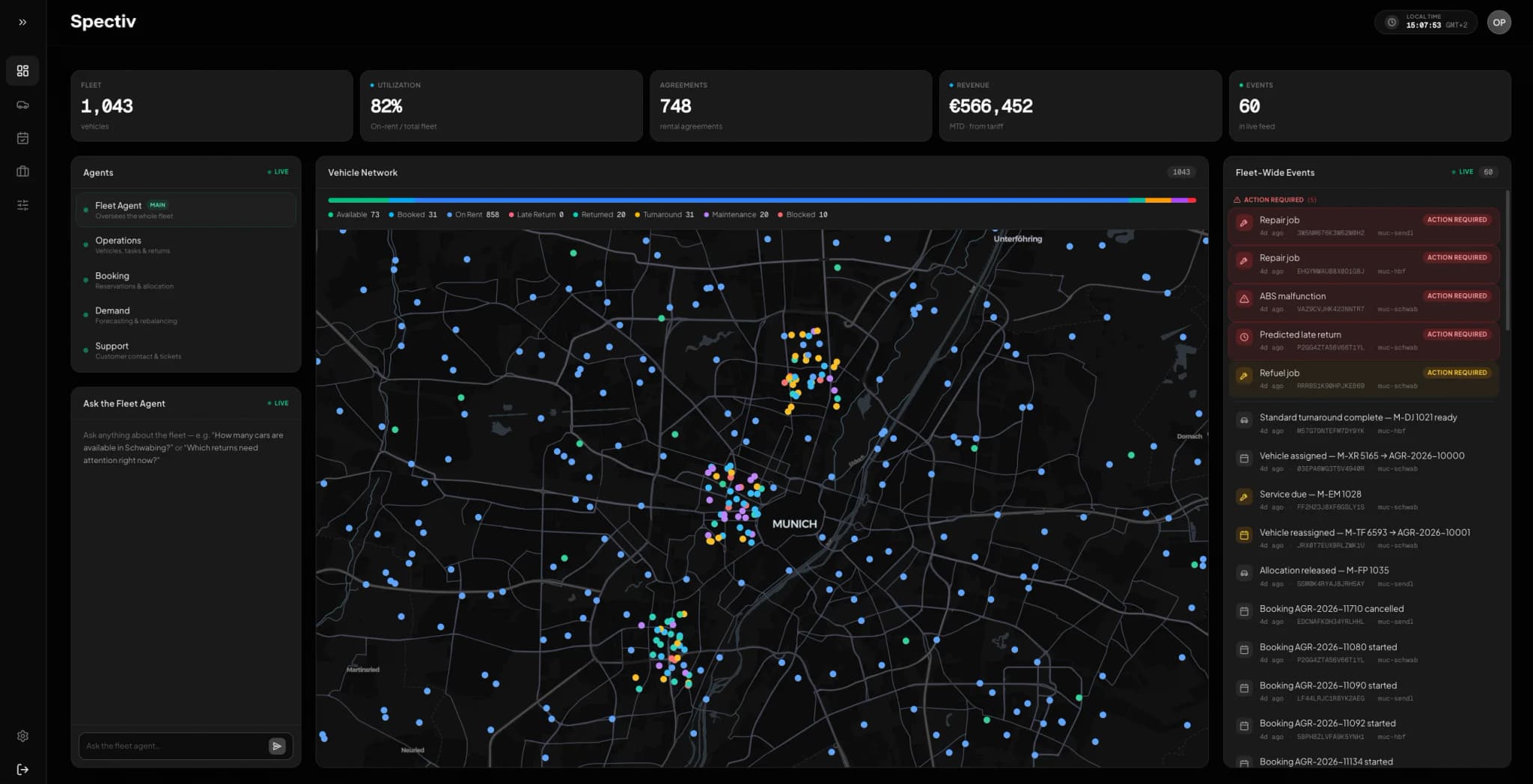Click the Fleet-Wide Events scrollbar
This screenshot has width=1533, height=784.
point(1507,260)
